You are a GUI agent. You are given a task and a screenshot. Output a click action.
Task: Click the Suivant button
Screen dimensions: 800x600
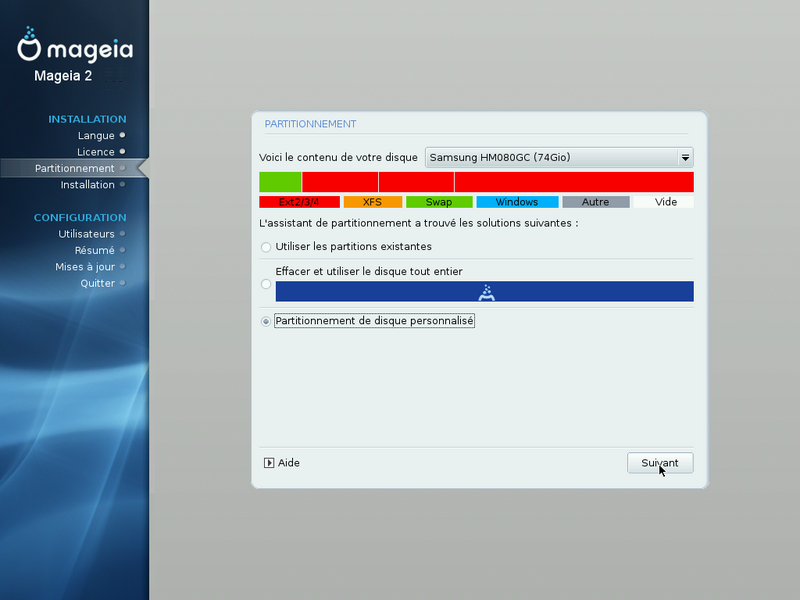point(660,463)
